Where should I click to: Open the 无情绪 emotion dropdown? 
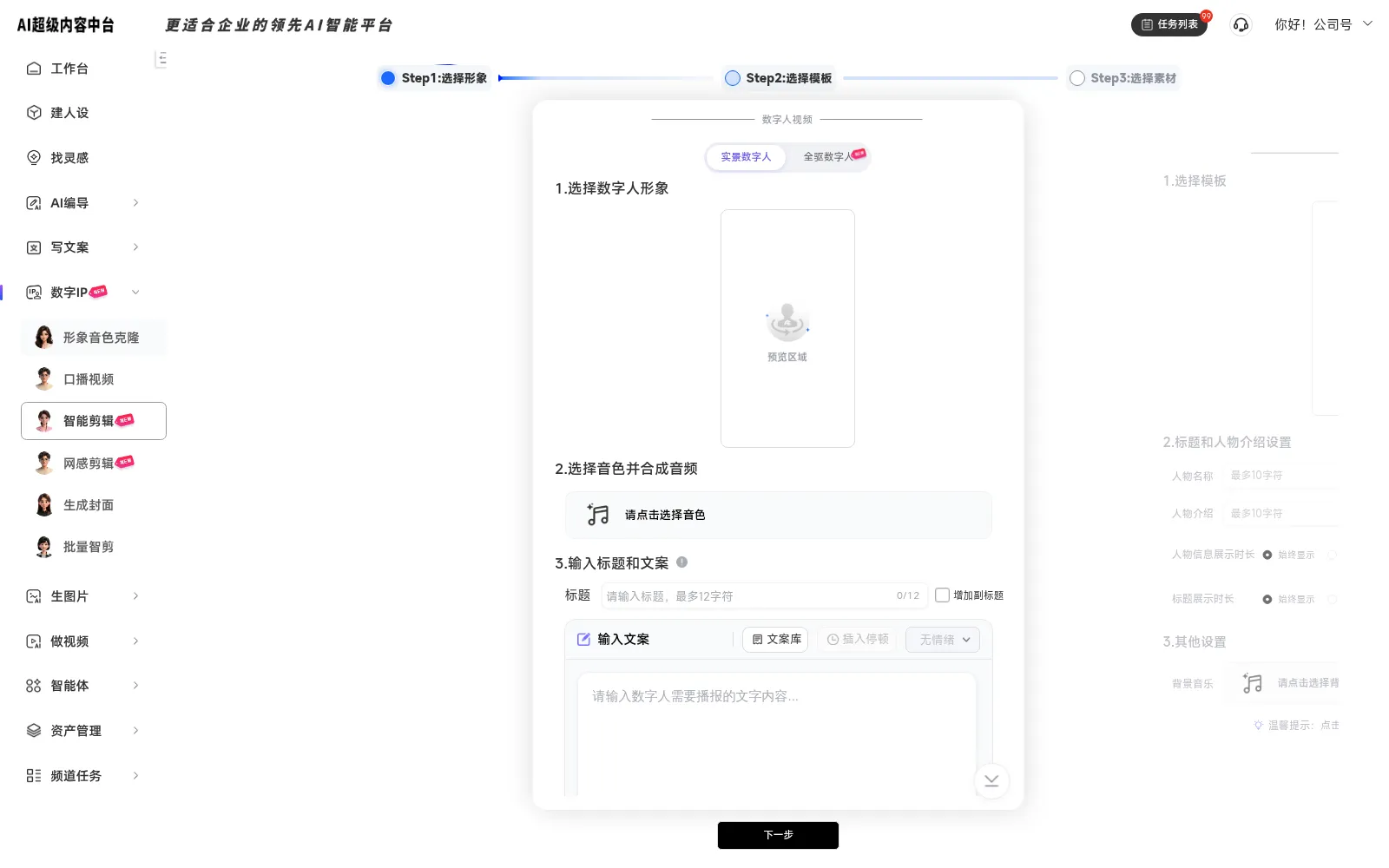click(x=943, y=640)
